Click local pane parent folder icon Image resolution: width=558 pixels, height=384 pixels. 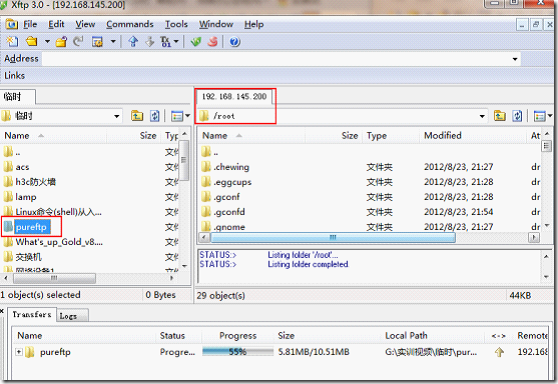[137, 116]
